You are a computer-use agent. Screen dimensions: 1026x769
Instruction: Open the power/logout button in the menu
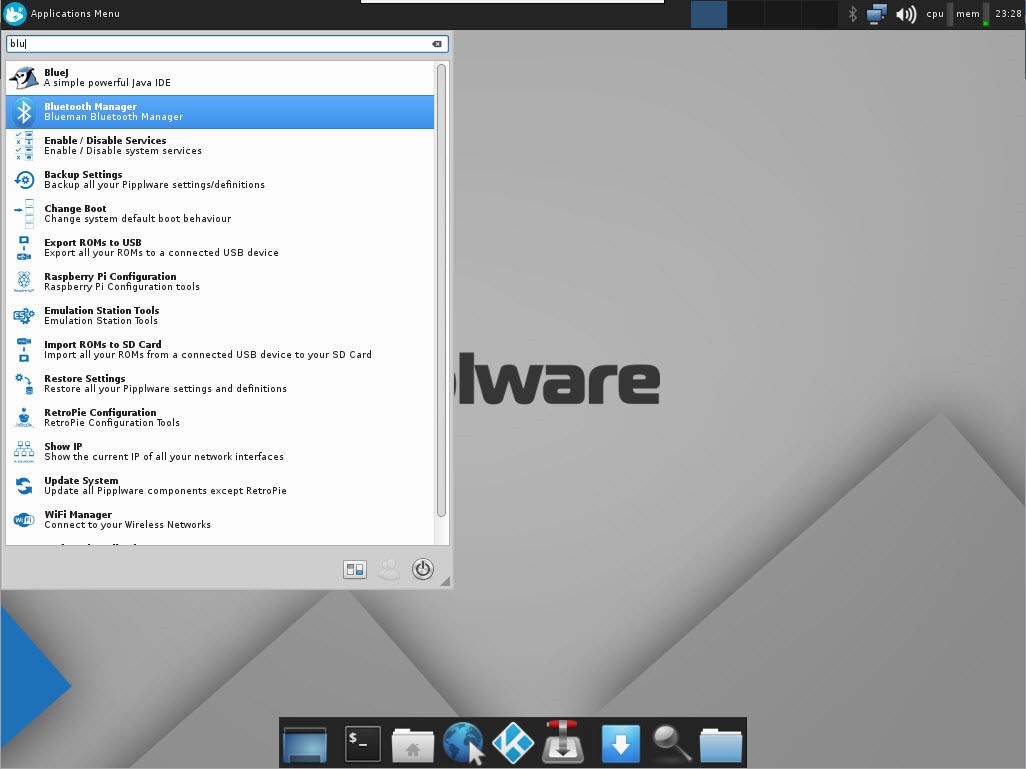pos(423,569)
